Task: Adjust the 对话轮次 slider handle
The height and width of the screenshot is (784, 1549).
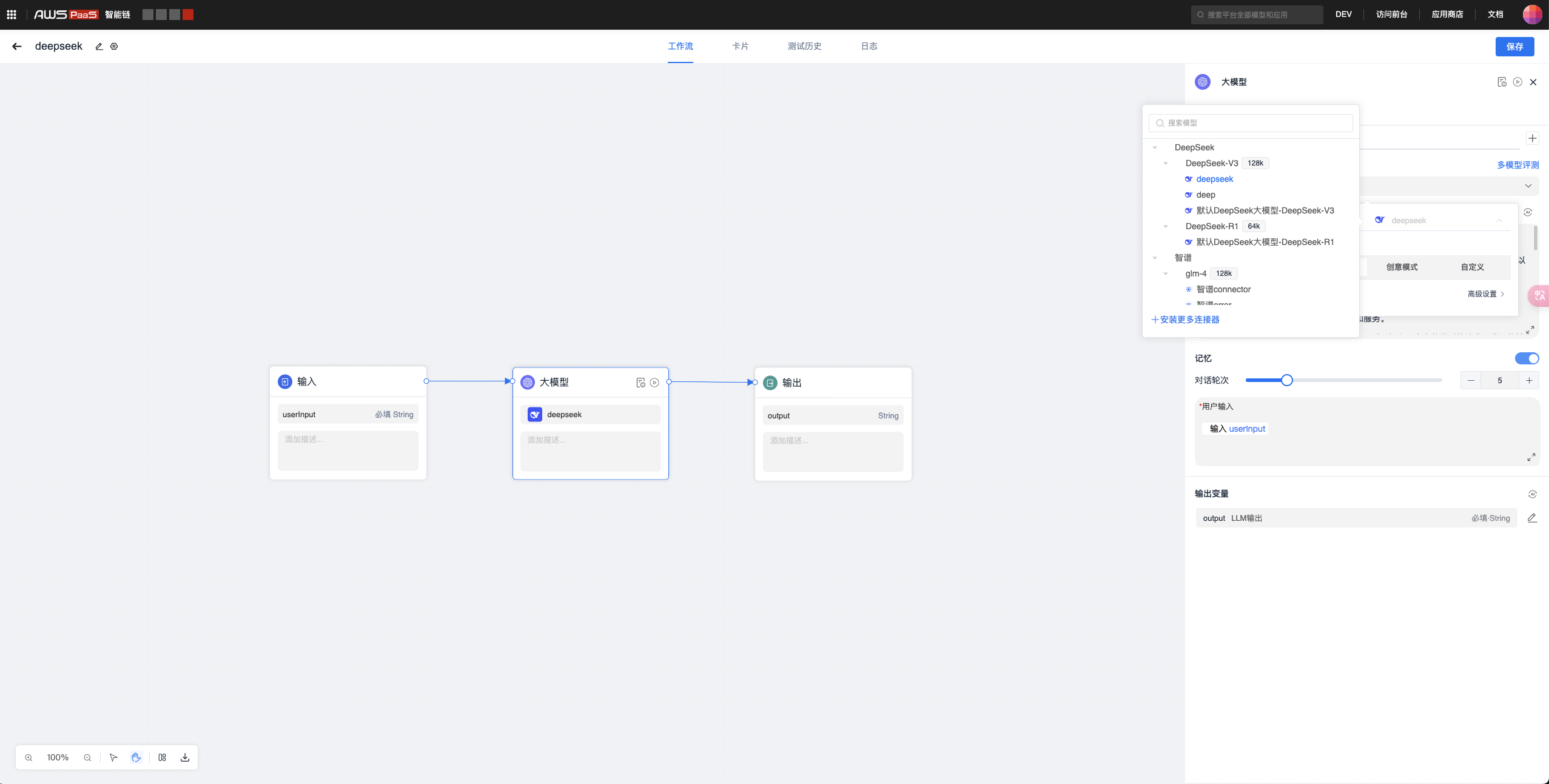Action: coord(1286,380)
